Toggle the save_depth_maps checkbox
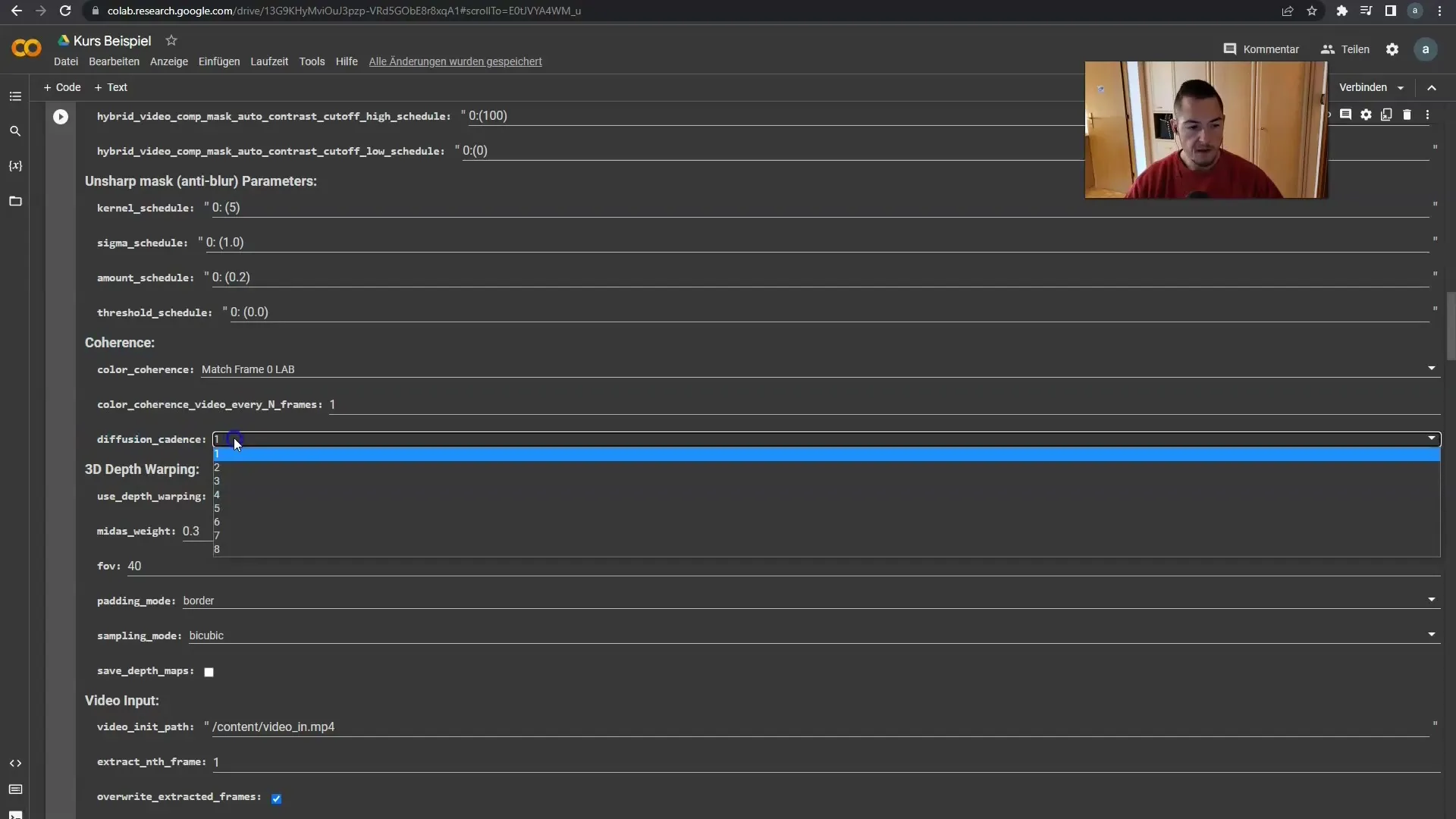This screenshot has width=1456, height=819. click(x=209, y=671)
